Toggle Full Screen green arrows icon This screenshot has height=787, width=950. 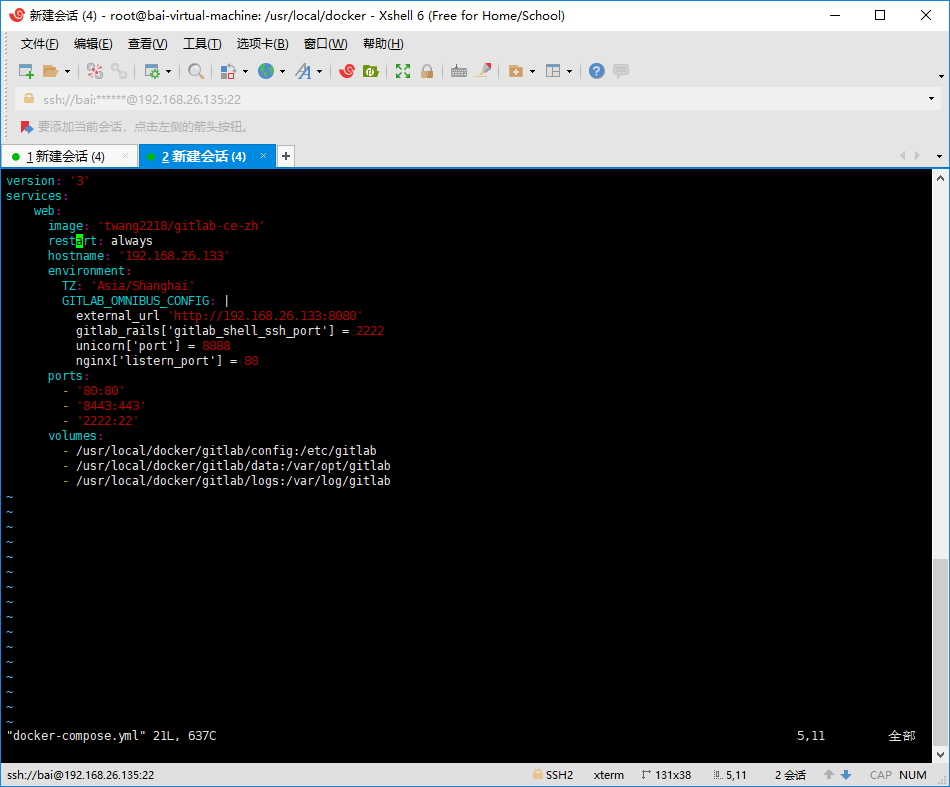[x=403, y=71]
